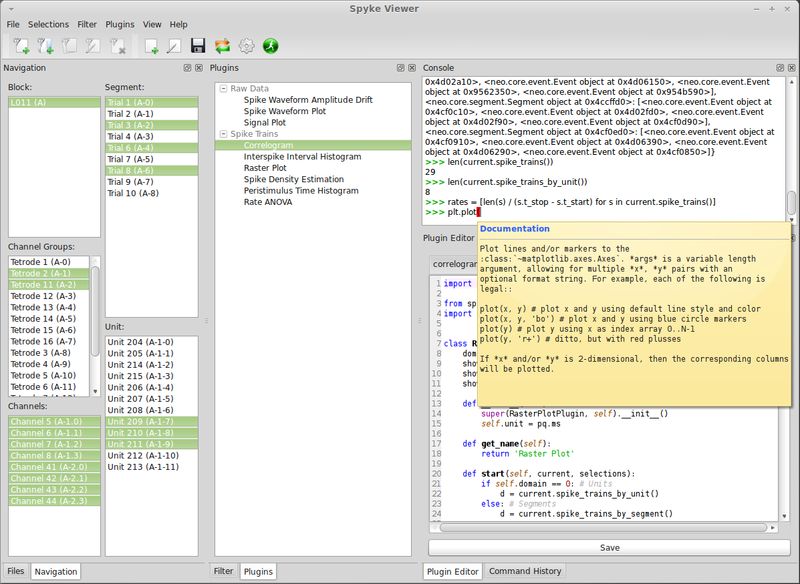Select the Raster Plot plugin

(x=265, y=168)
